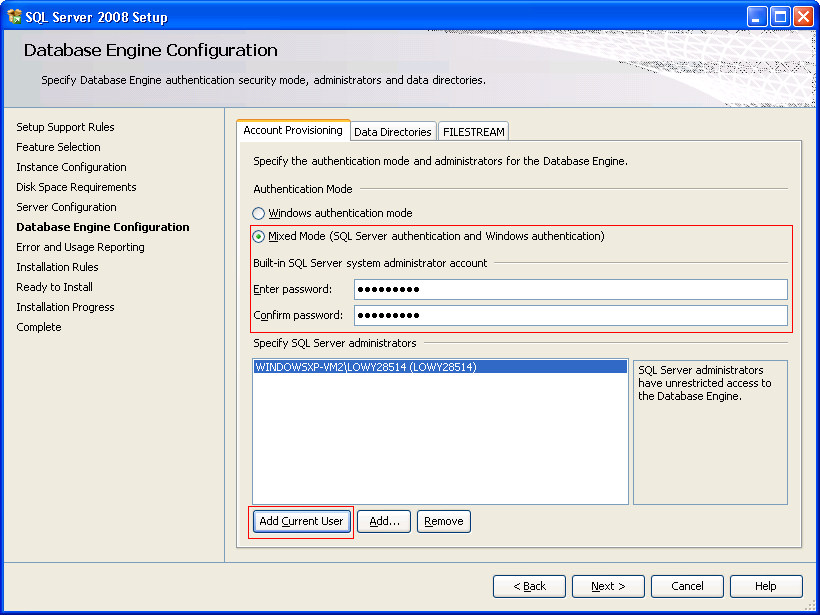Go back with the Back button
820x615 pixels.
click(529, 586)
